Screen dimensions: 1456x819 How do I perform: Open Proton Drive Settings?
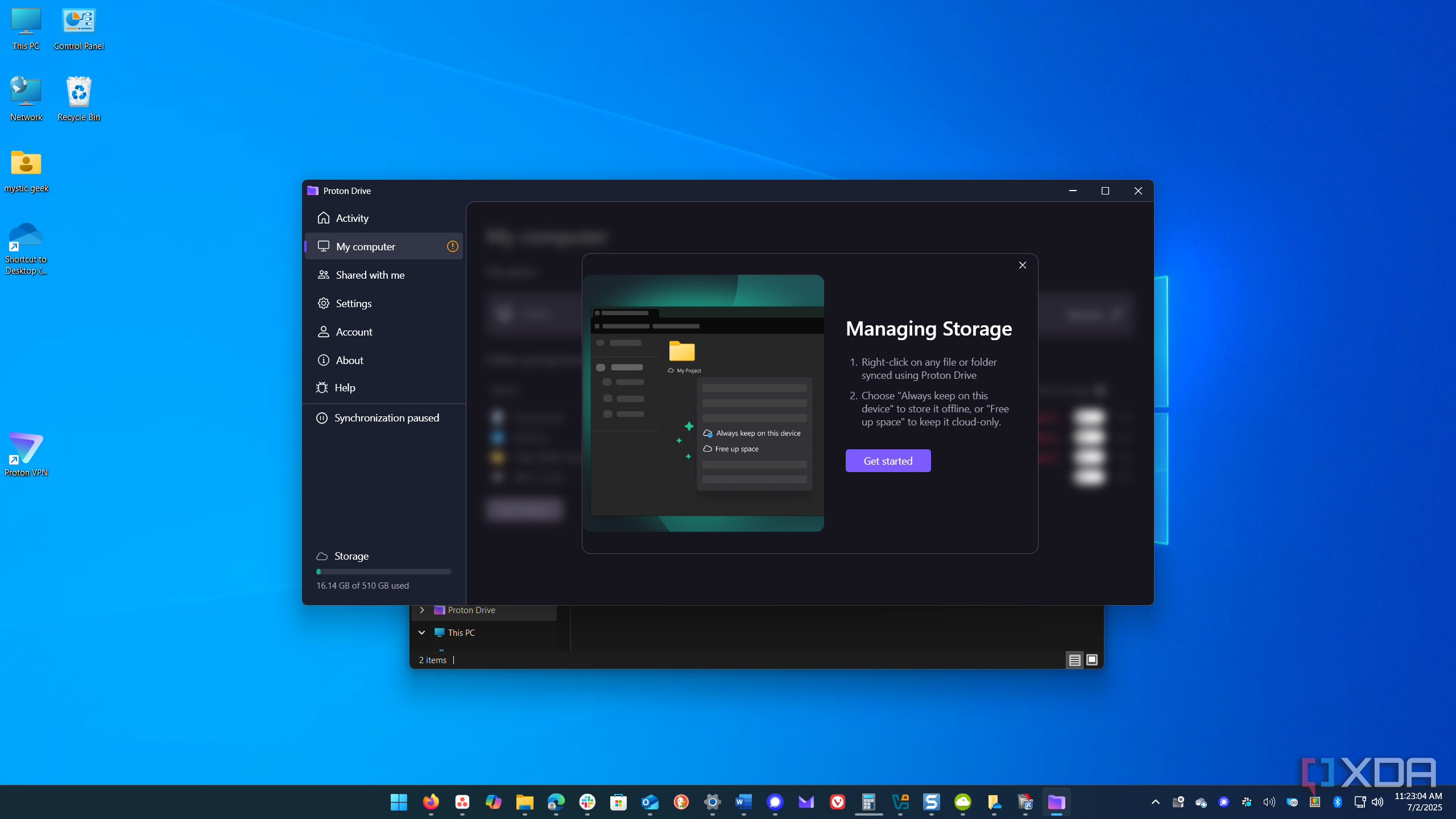click(x=384, y=303)
